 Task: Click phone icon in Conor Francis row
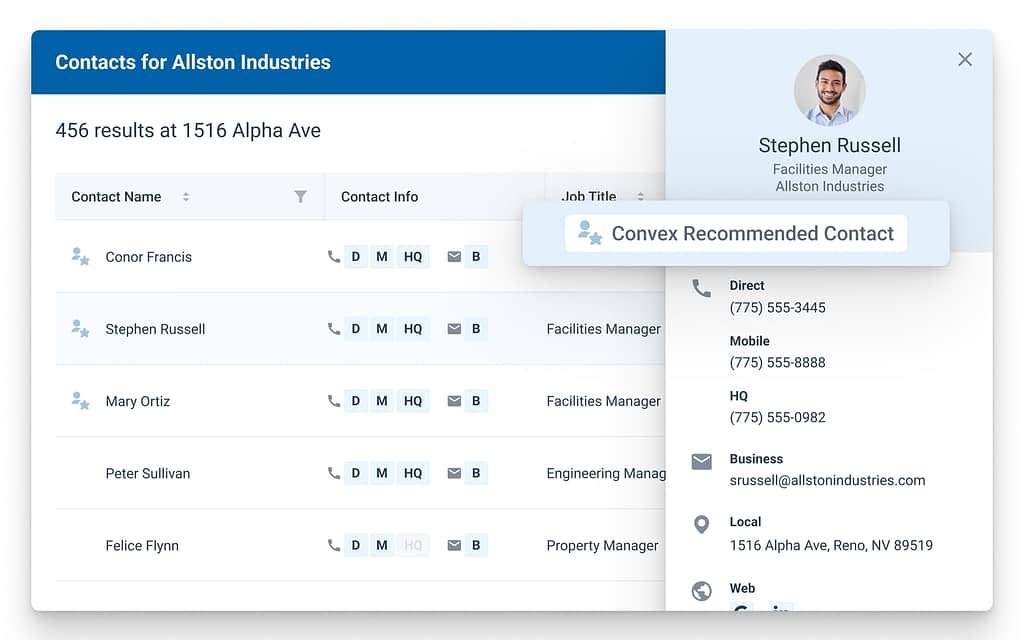point(334,257)
